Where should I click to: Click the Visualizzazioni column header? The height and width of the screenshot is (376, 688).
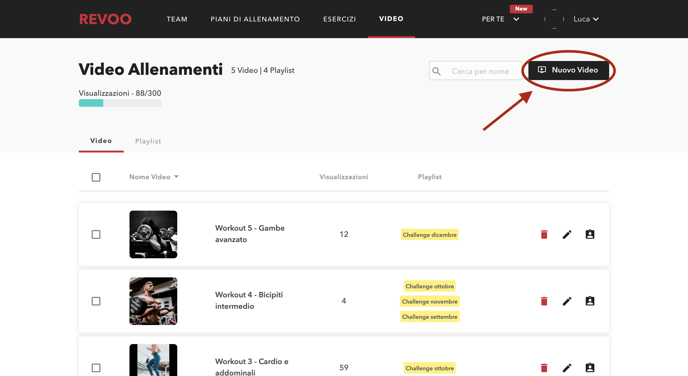coord(344,177)
